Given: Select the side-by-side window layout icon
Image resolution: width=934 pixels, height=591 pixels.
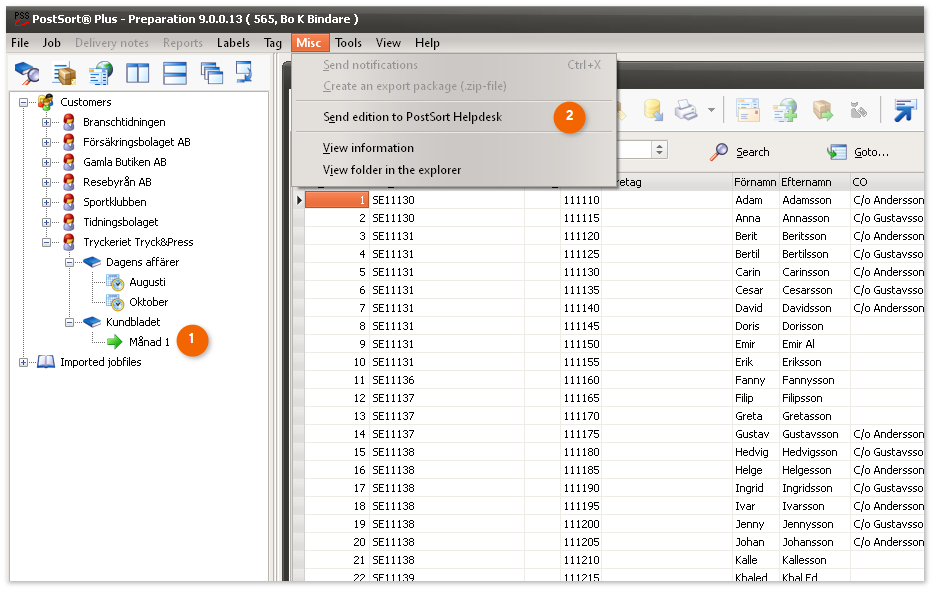Looking at the screenshot, I should (137, 74).
